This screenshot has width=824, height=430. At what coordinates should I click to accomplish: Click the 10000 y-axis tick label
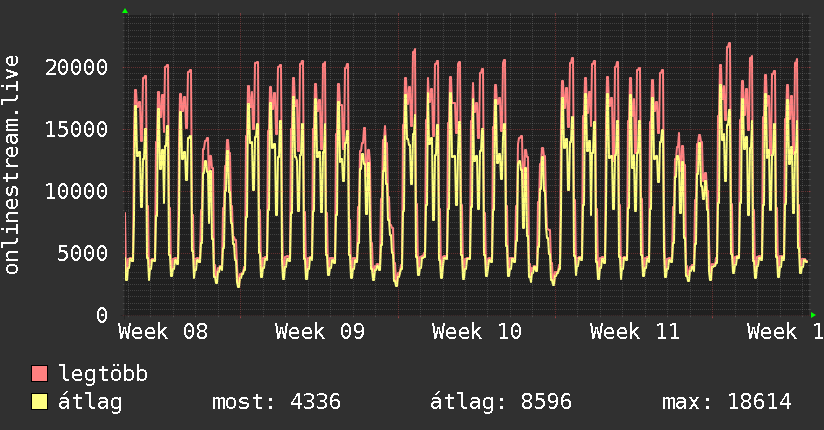(76, 191)
